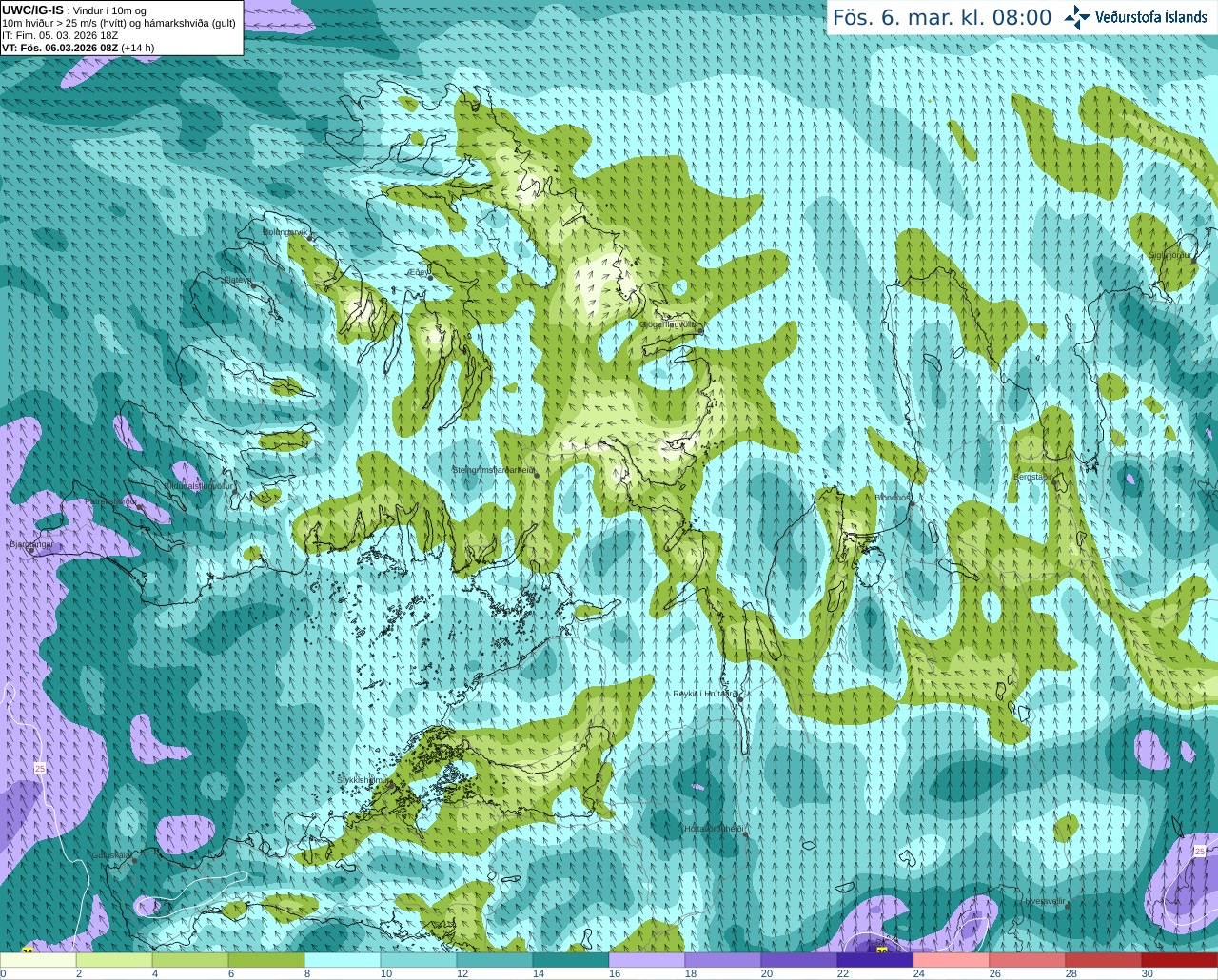Screen dimensions: 1218x980
Task: Click the 10–12 m/s light teal legend swatch
Action: tap(419, 960)
